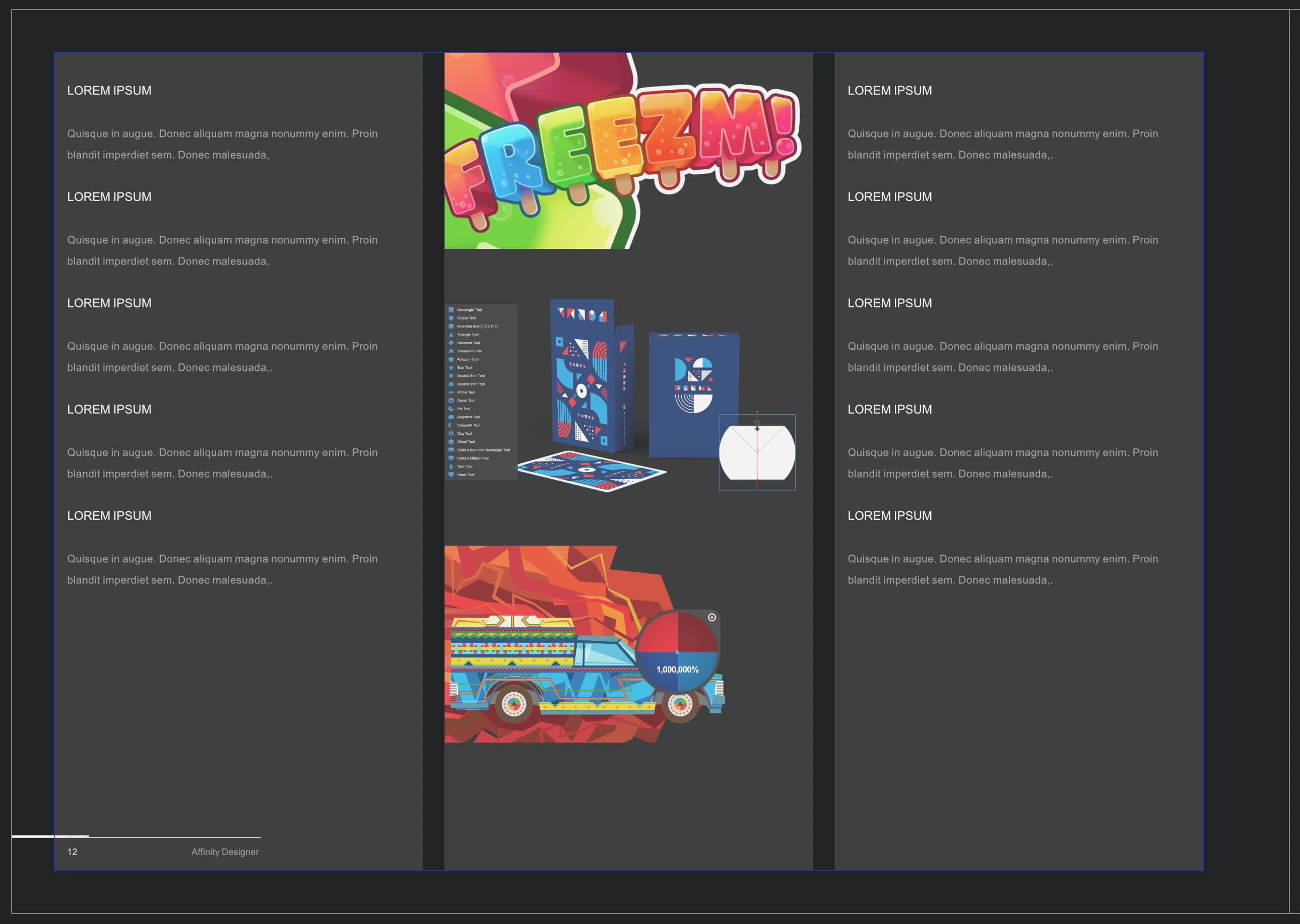Choose the Rounded Rectangle Tool icon
The width and height of the screenshot is (1300, 924).
451,326
